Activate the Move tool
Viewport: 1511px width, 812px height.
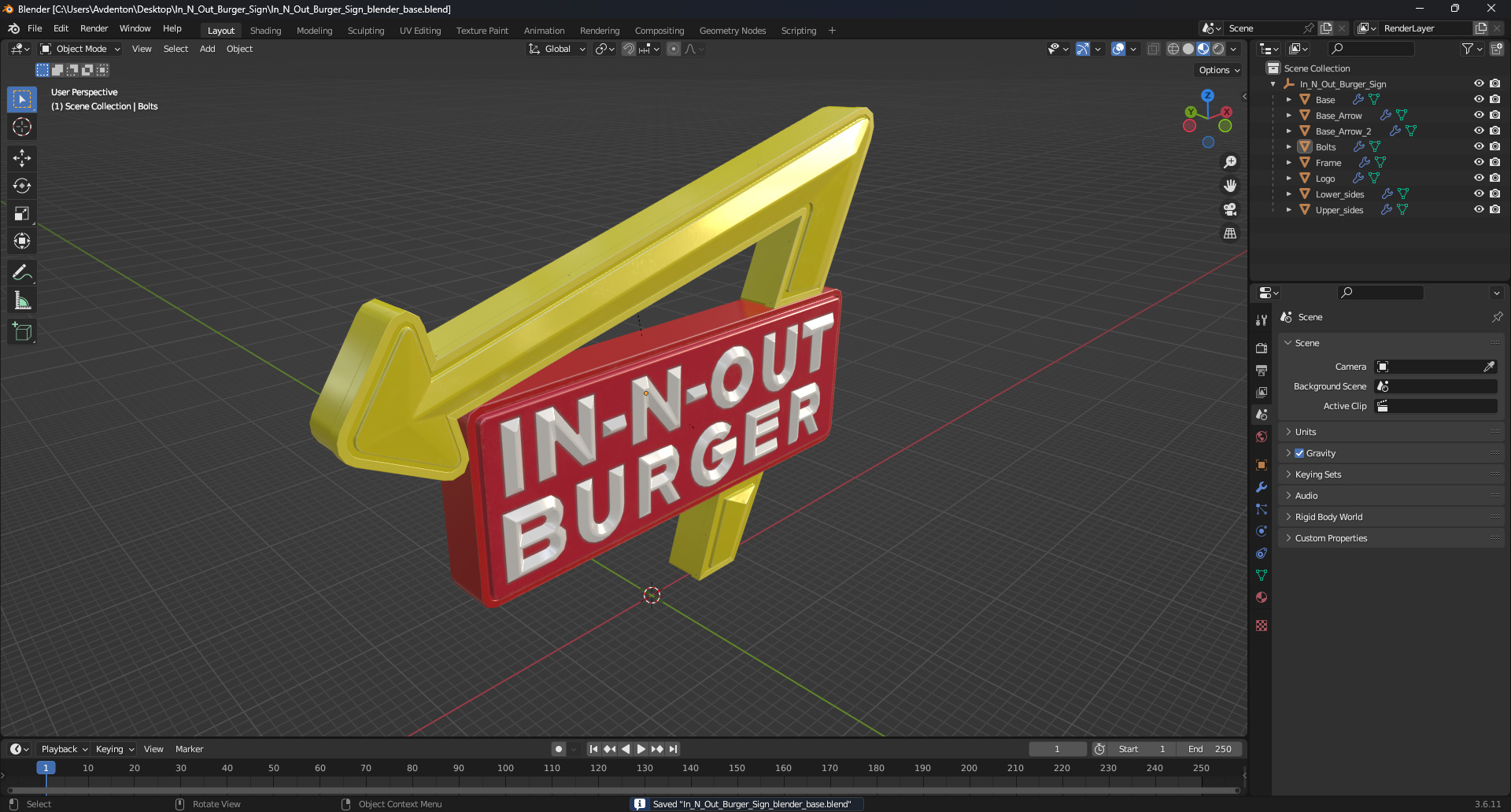pyautogui.click(x=22, y=158)
